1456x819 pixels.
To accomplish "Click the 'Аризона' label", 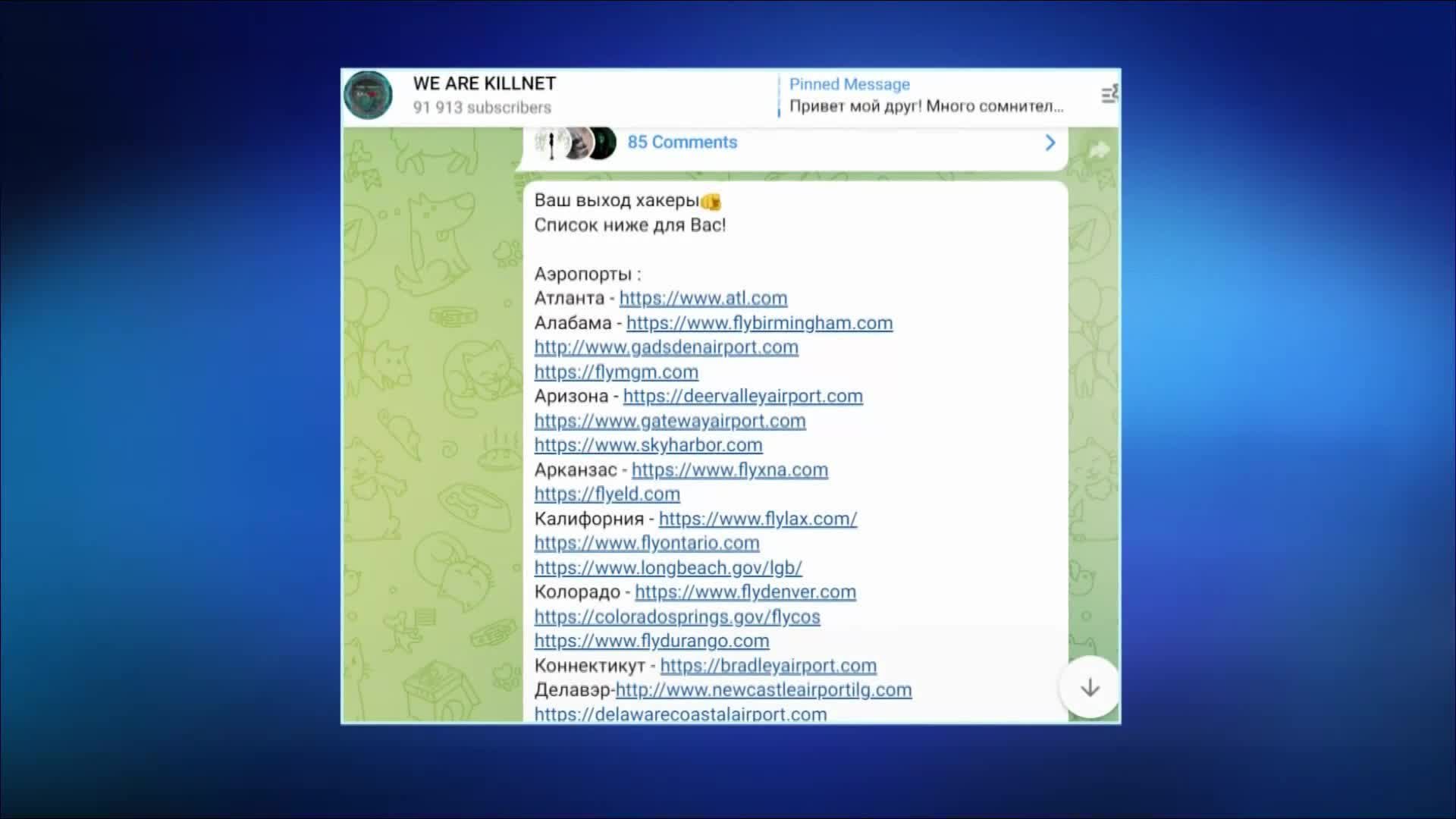I will click(572, 397).
